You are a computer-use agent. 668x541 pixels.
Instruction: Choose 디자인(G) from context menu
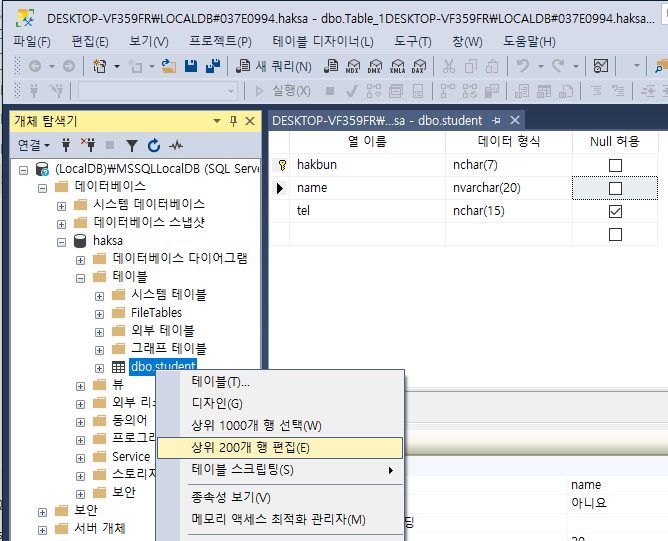(280, 403)
